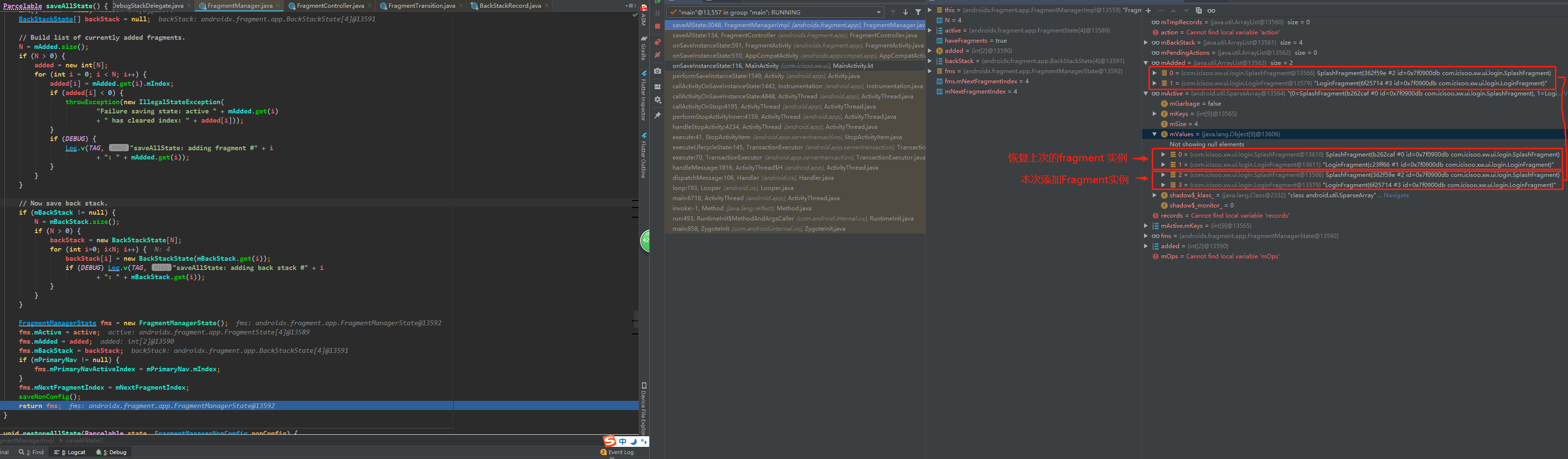Toggle Chinese input mode 中 icon
This screenshot has height=459, width=1568.
click(623, 442)
